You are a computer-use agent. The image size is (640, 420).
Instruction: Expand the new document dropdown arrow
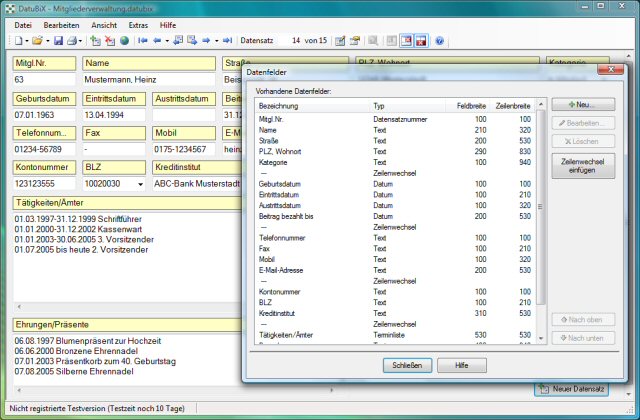tap(27, 41)
